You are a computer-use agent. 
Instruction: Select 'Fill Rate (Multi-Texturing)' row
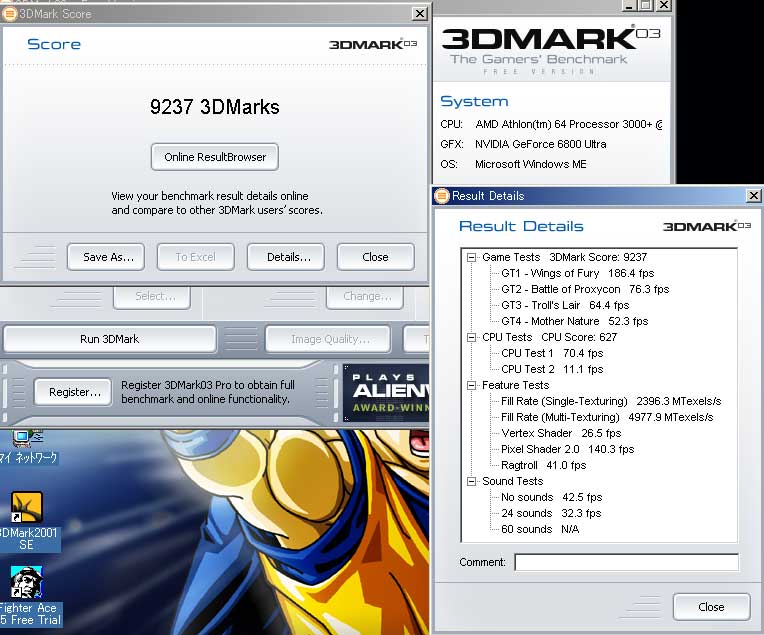point(607,418)
